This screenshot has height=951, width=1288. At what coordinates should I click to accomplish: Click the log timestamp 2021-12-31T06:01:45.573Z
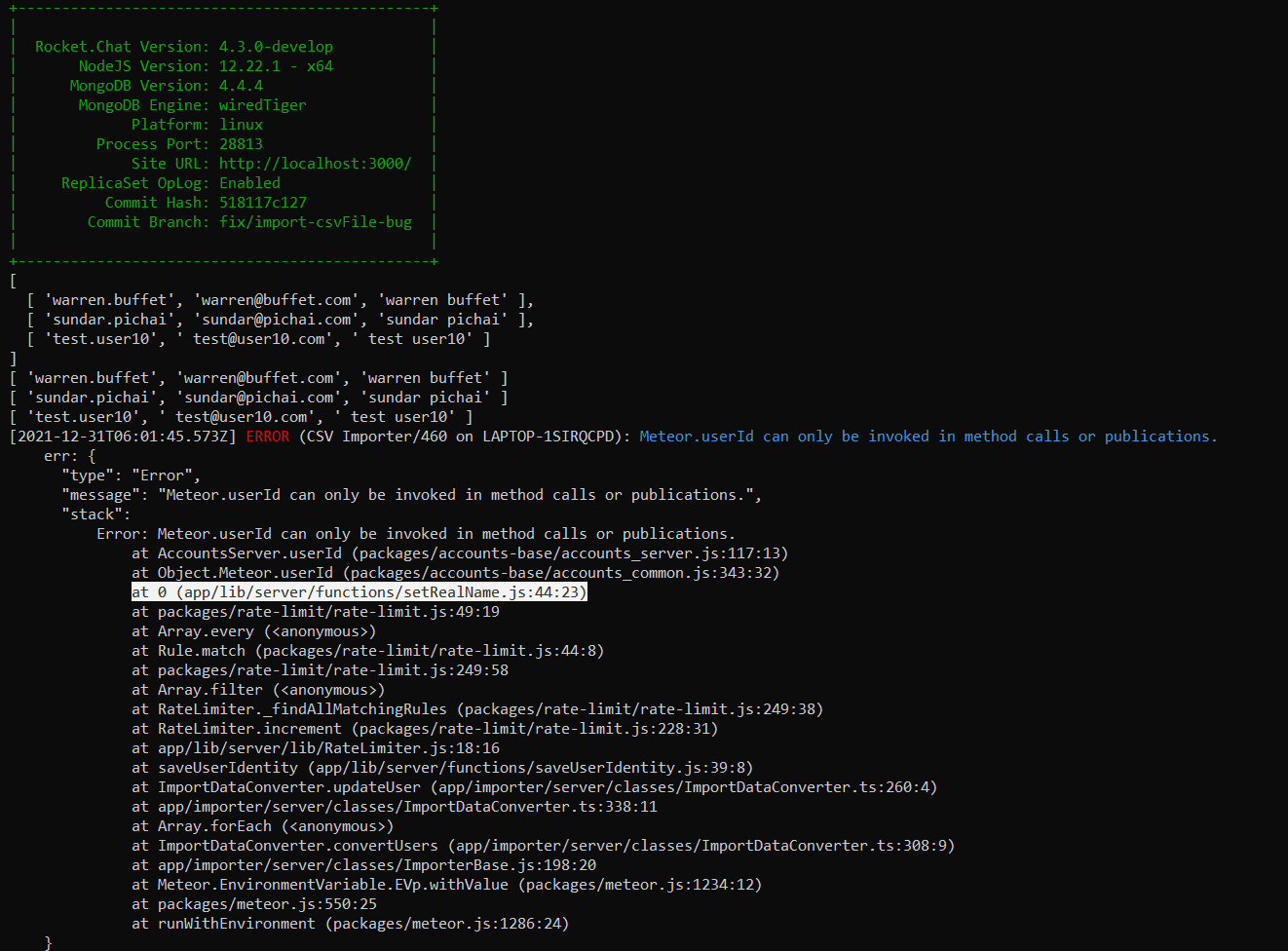[x=123, y=437]
